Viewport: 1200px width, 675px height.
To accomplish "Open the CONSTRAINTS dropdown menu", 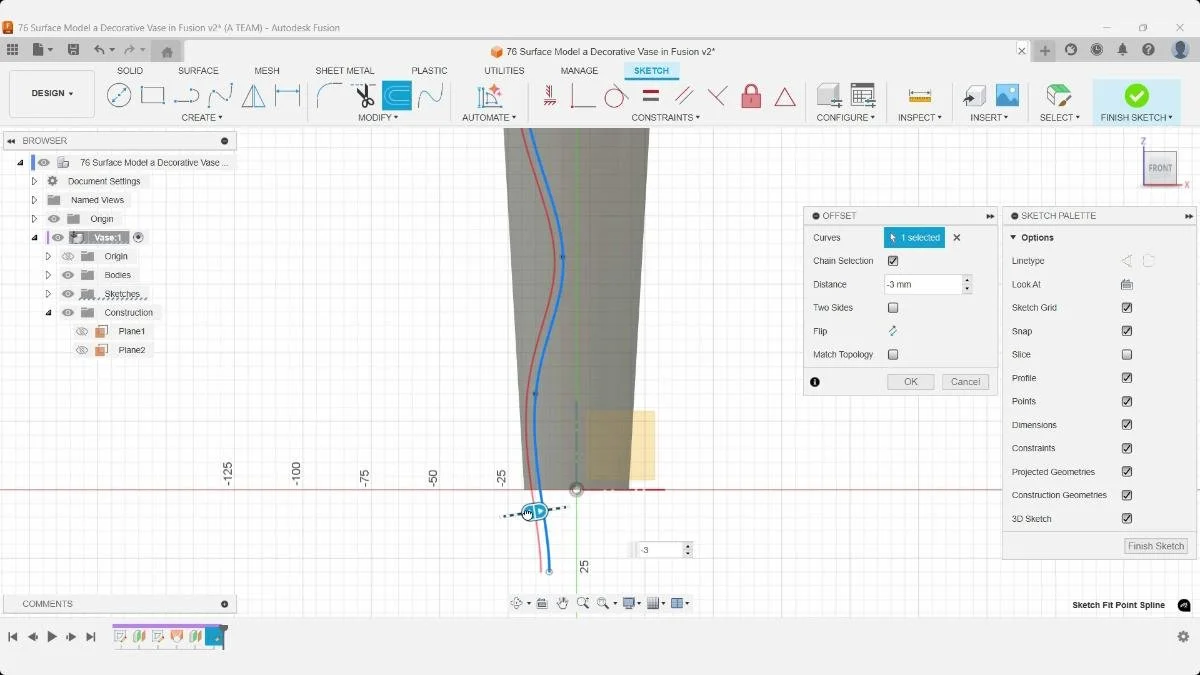I will coord(665,117).
